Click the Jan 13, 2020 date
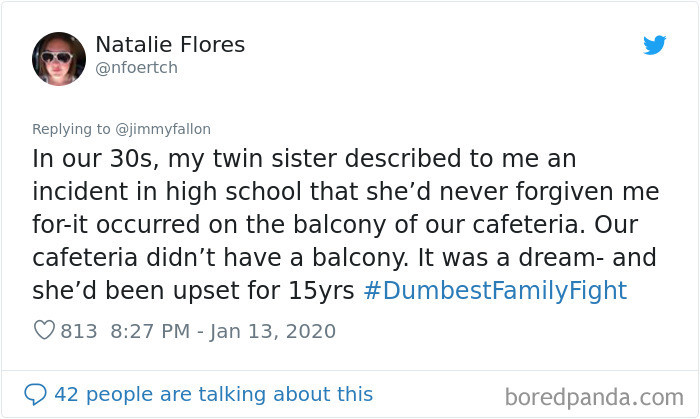Screen dimensions: 700x419 pyautogui.click(x=275, y=331)
